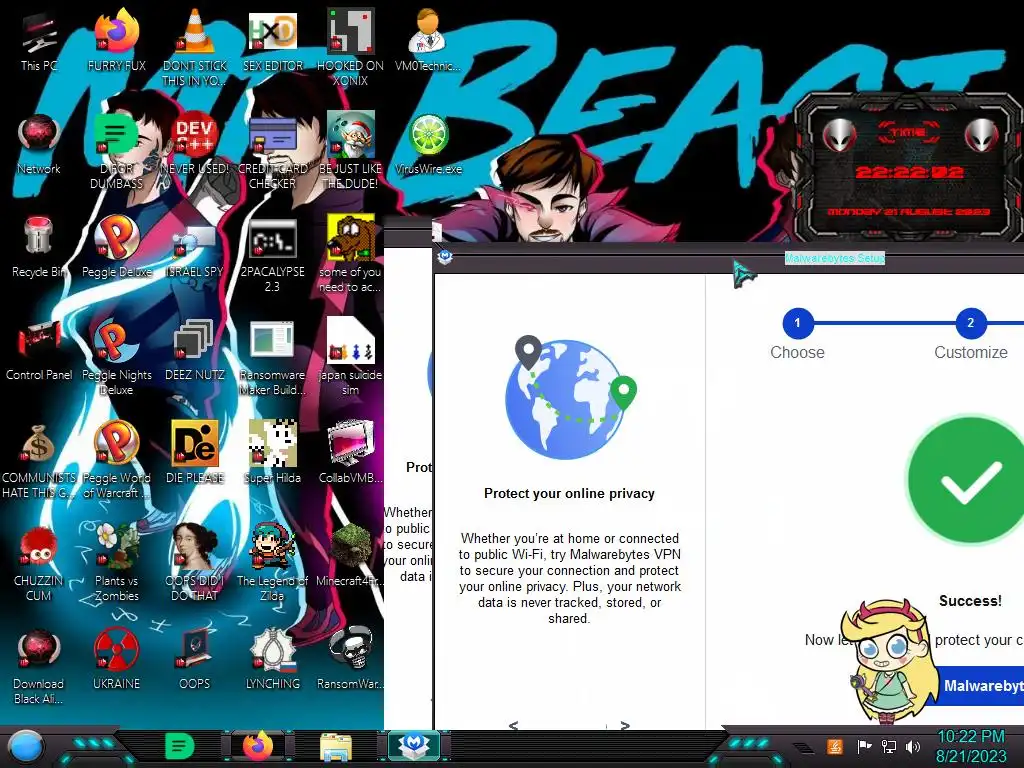Click the red Alienware clock gadget
This screenshot has height=768, width=1024.
point(908,167)
